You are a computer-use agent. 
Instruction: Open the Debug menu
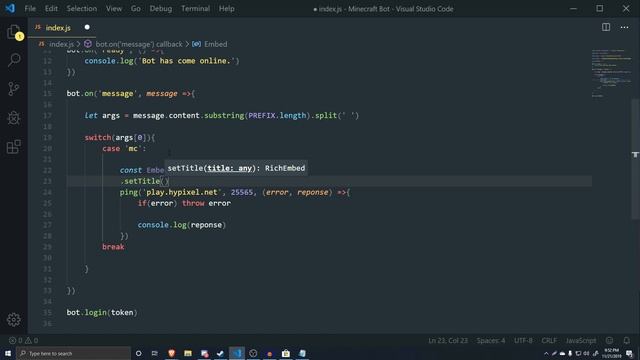(160, 9)
